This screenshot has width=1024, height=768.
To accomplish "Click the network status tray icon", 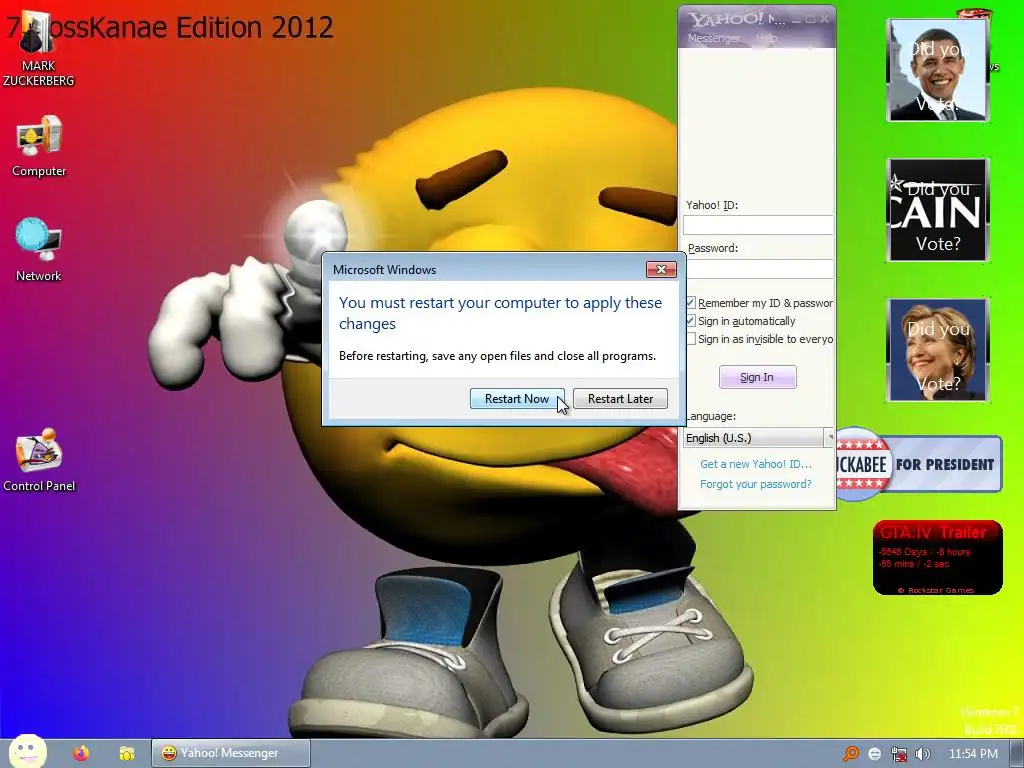I will click(899, 754).
